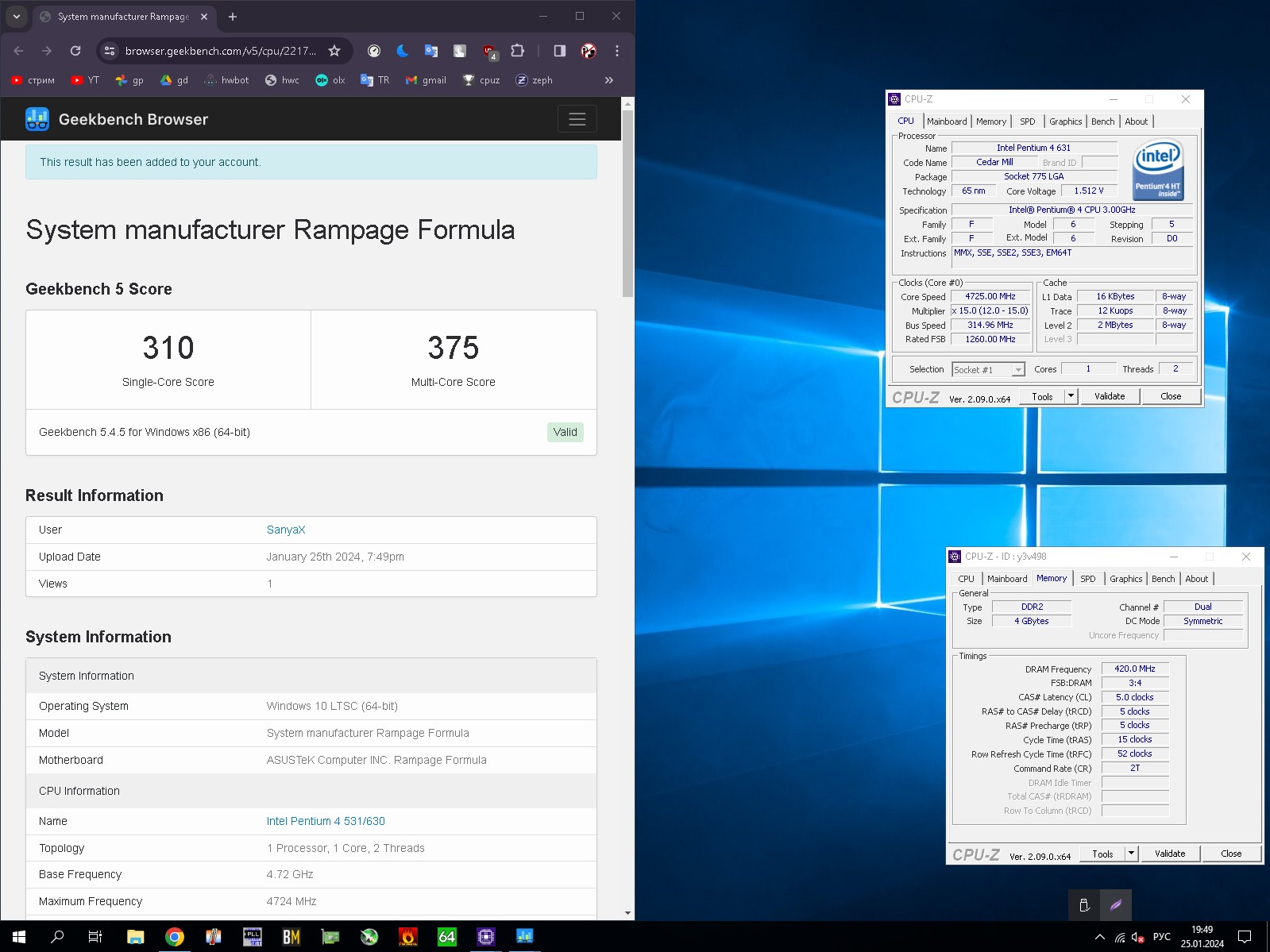Open the hwc bookmark

282,80
